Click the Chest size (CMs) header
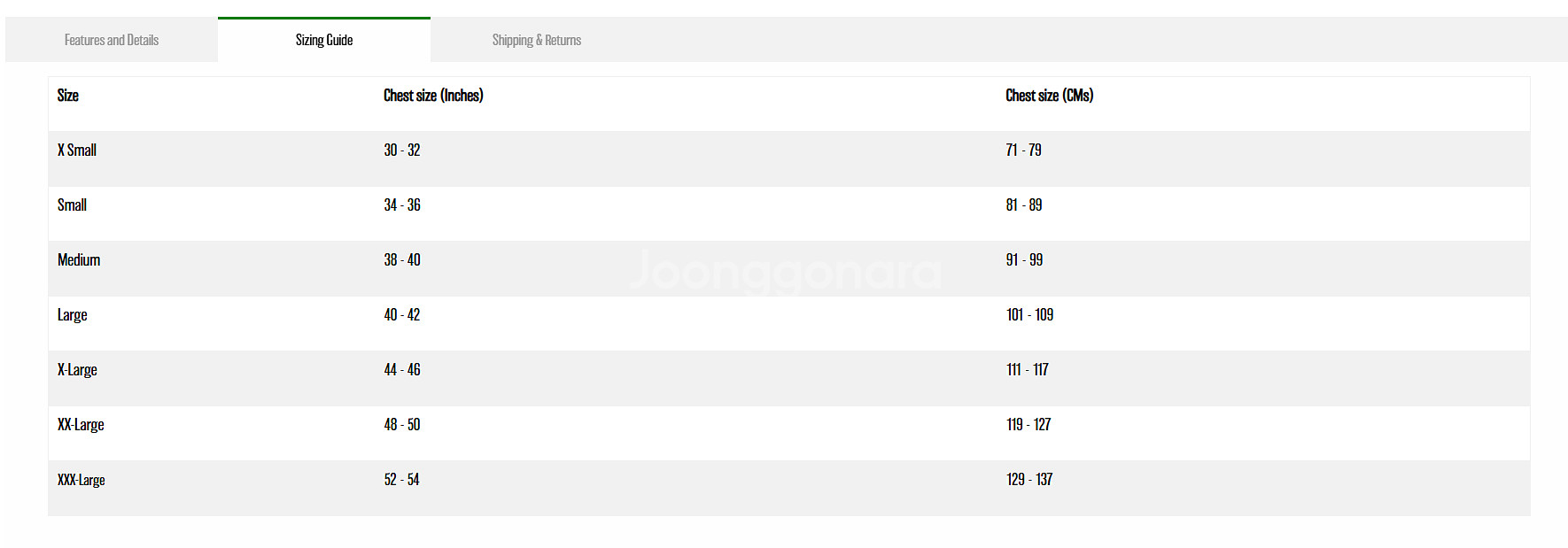Viewport: 1568px width, 548px height. pos(1049,96)
